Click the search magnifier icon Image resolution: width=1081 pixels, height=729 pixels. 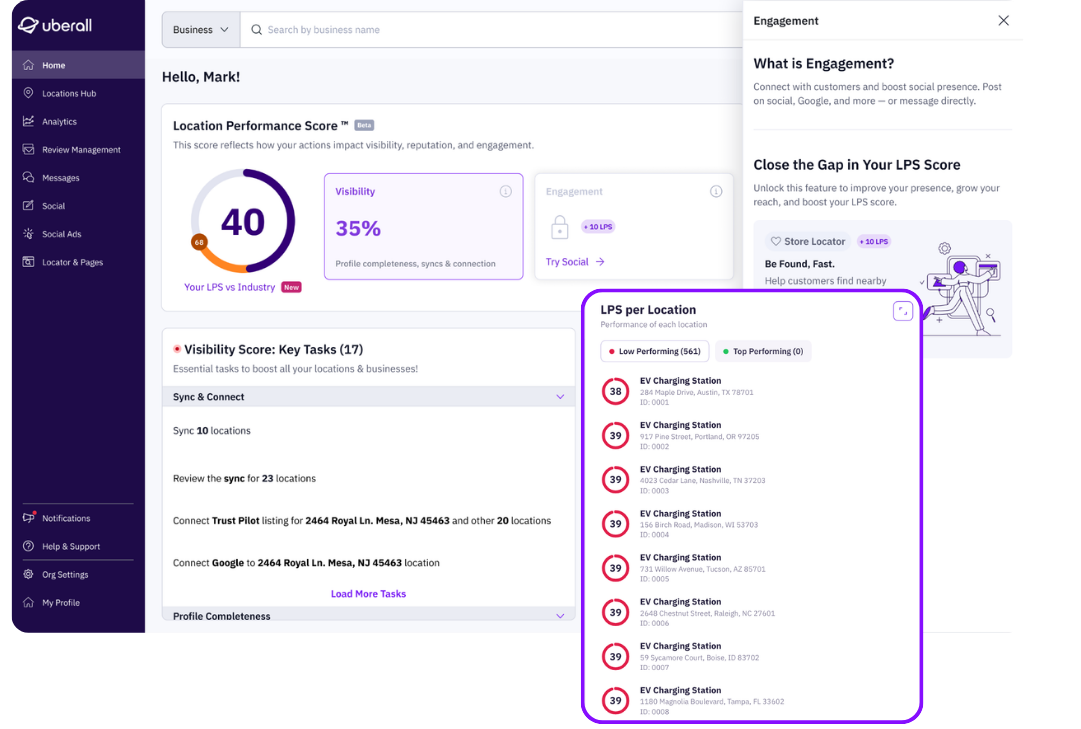[256, 30]
